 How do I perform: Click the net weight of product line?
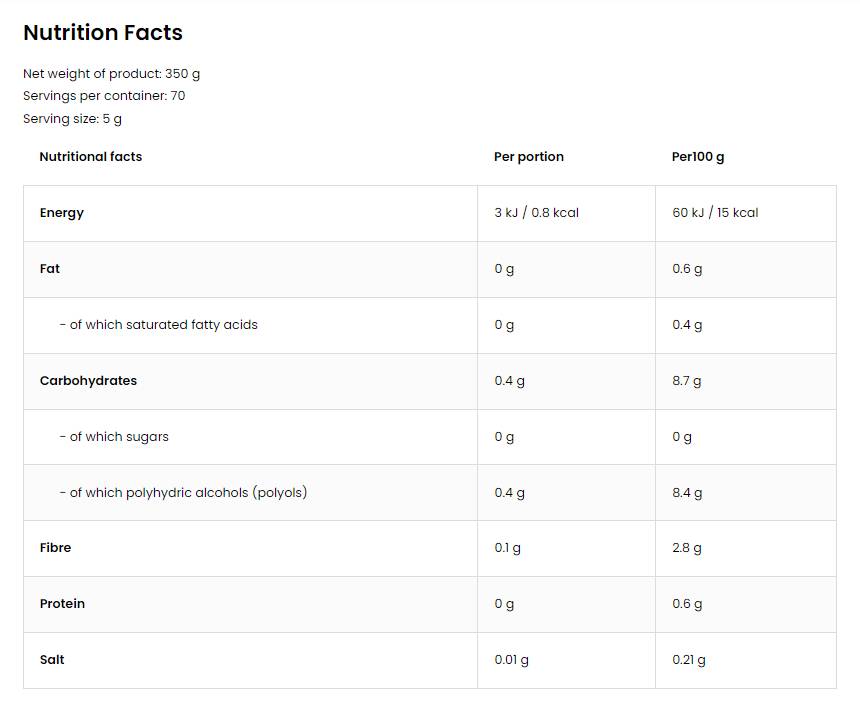(x=111, y=74)
